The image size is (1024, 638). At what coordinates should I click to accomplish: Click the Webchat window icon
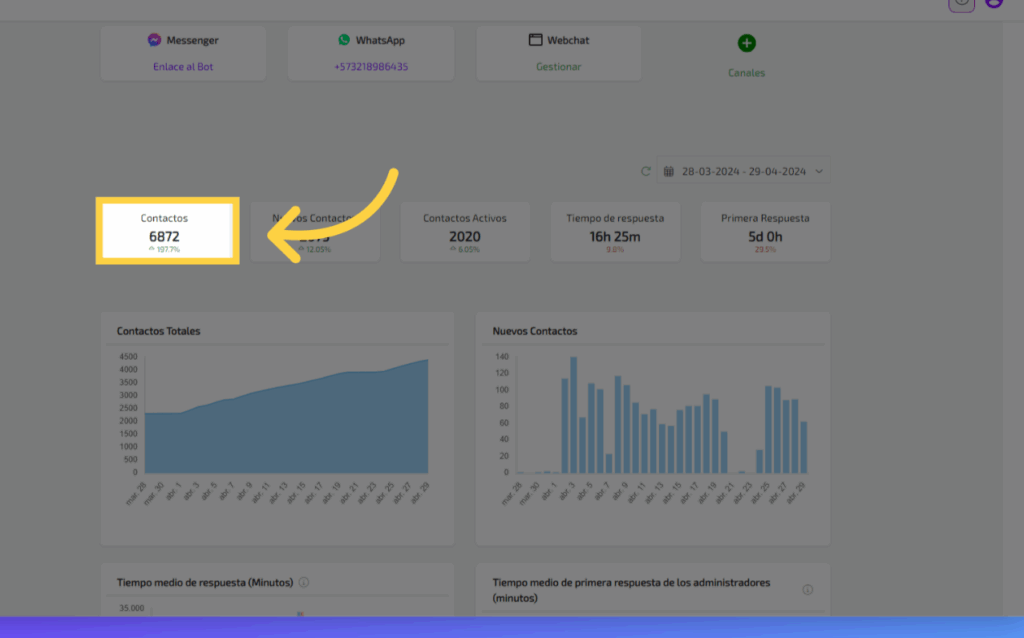(536, 40)
